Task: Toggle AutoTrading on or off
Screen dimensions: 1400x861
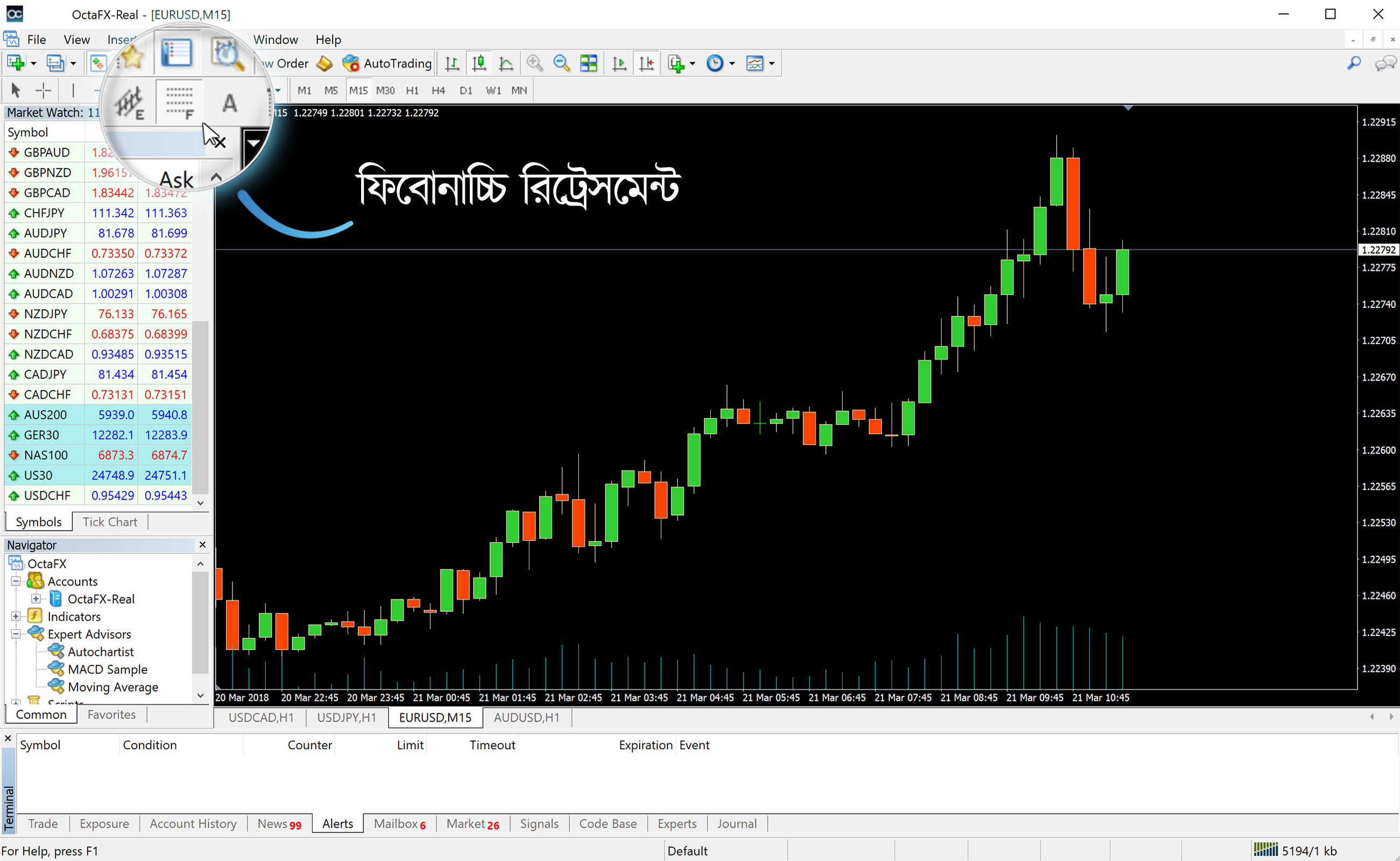Action: coord(387,63)
